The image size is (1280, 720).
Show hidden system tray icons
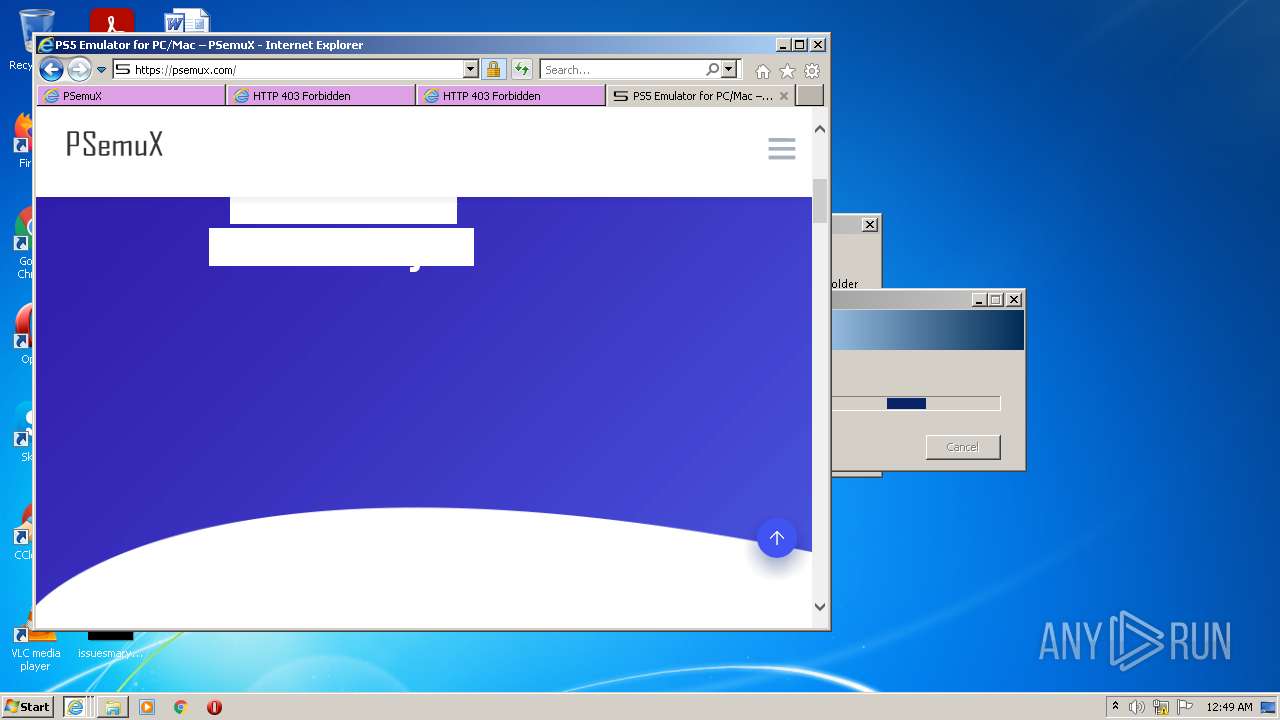click(x=1115, y=707)
